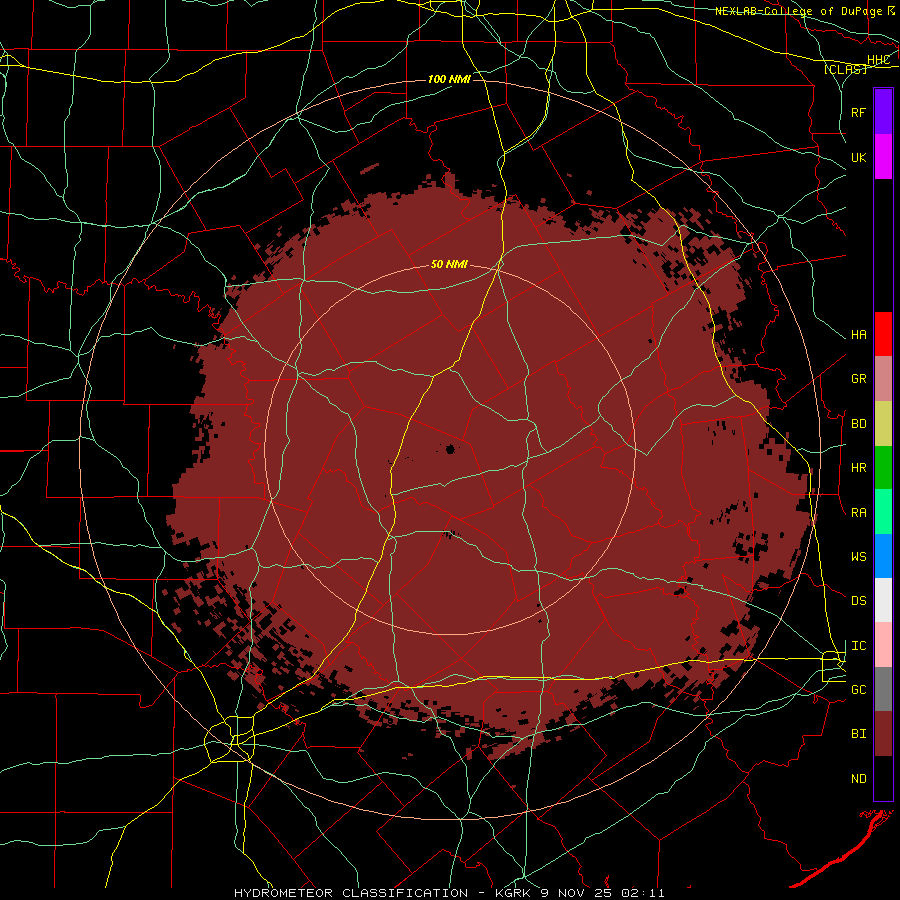Viewport: 900px width, 900px height.
Task: Click the BD legend label
Action: (858, 424)
